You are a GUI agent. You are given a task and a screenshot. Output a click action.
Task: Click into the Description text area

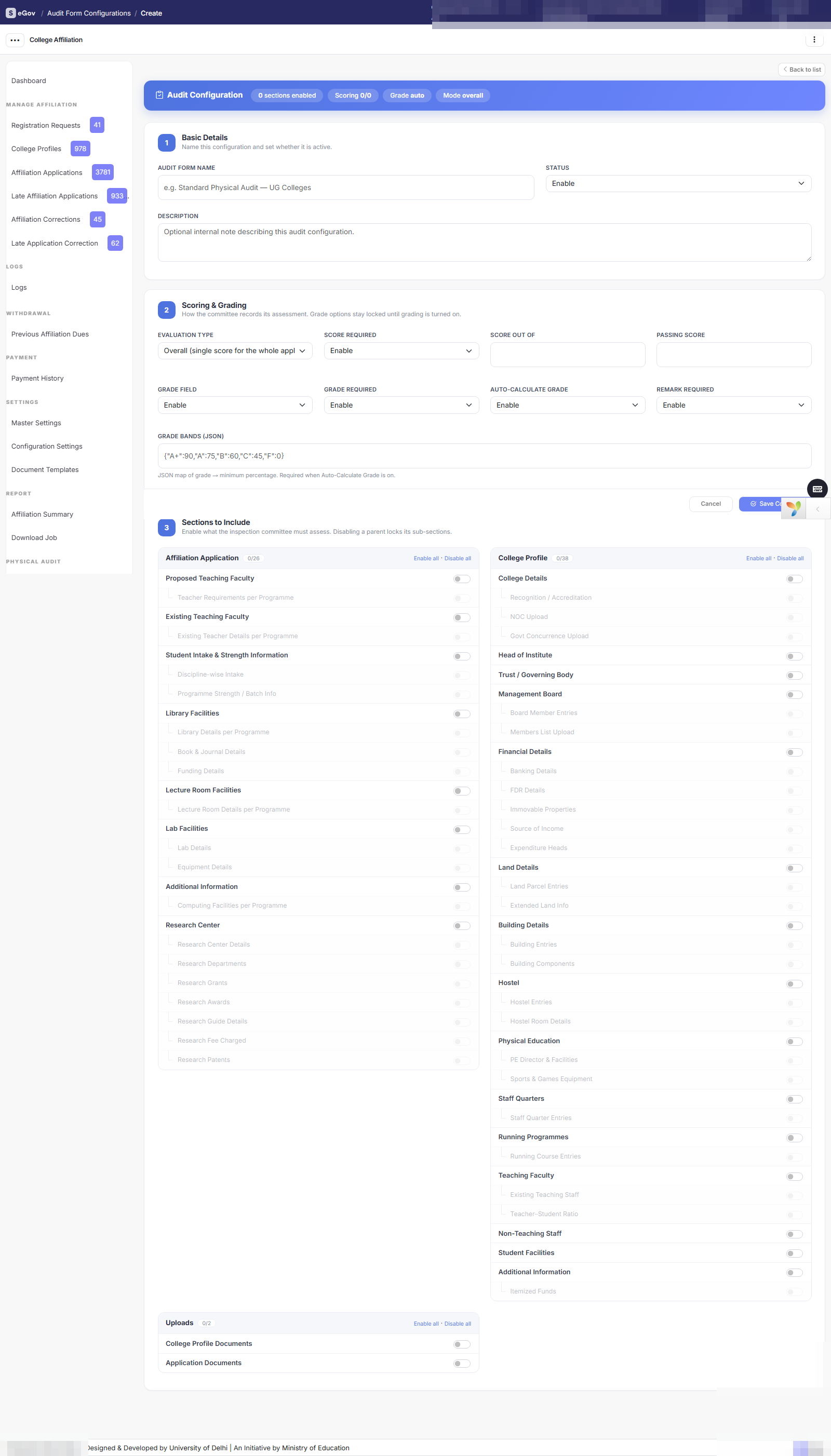(x=485, y=242)
